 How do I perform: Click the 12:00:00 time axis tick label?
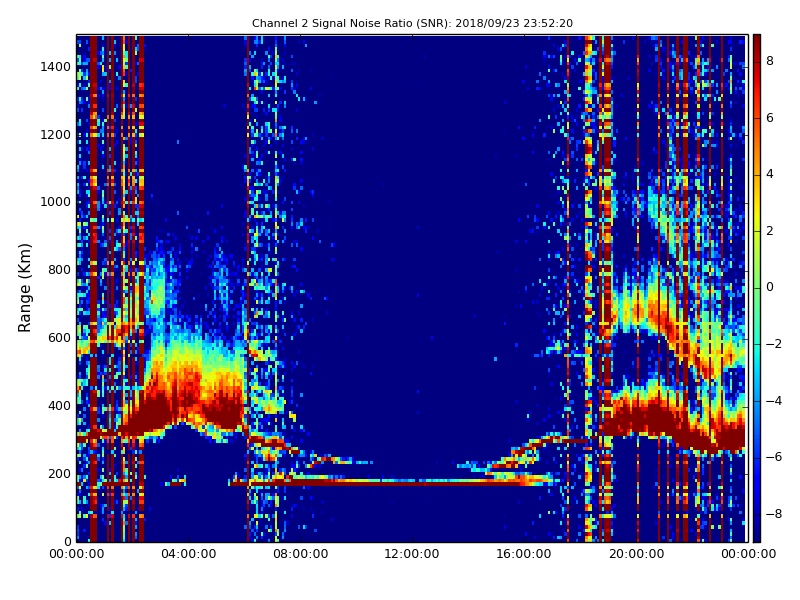[412, 553]
